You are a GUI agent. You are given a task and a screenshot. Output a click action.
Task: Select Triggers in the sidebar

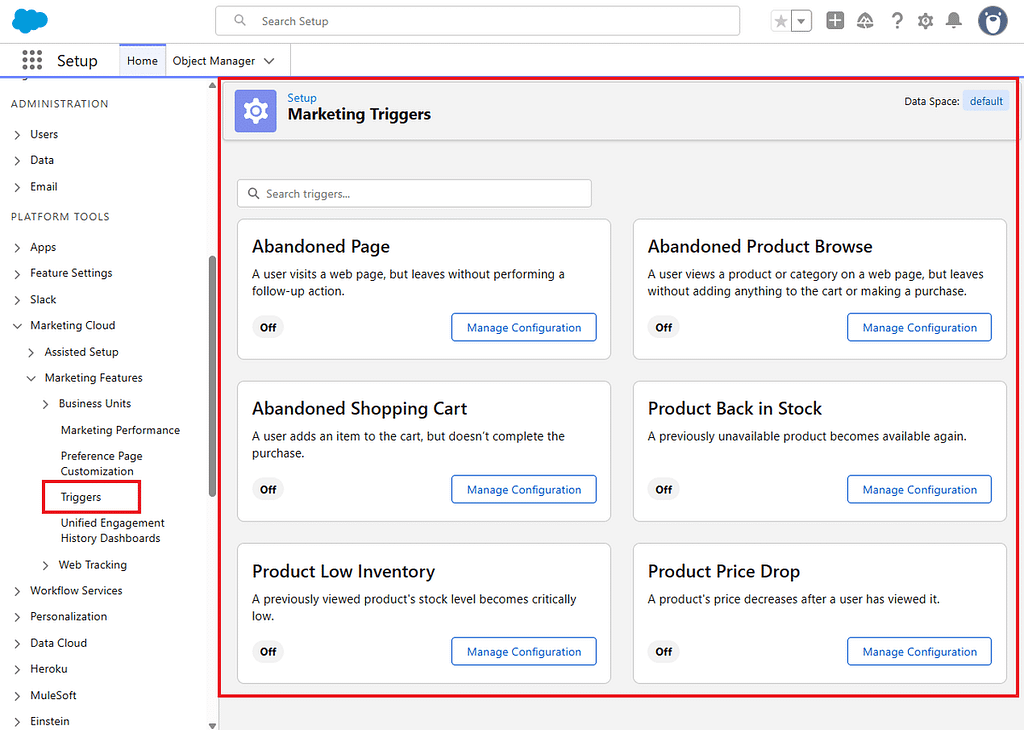click(81, 497)
